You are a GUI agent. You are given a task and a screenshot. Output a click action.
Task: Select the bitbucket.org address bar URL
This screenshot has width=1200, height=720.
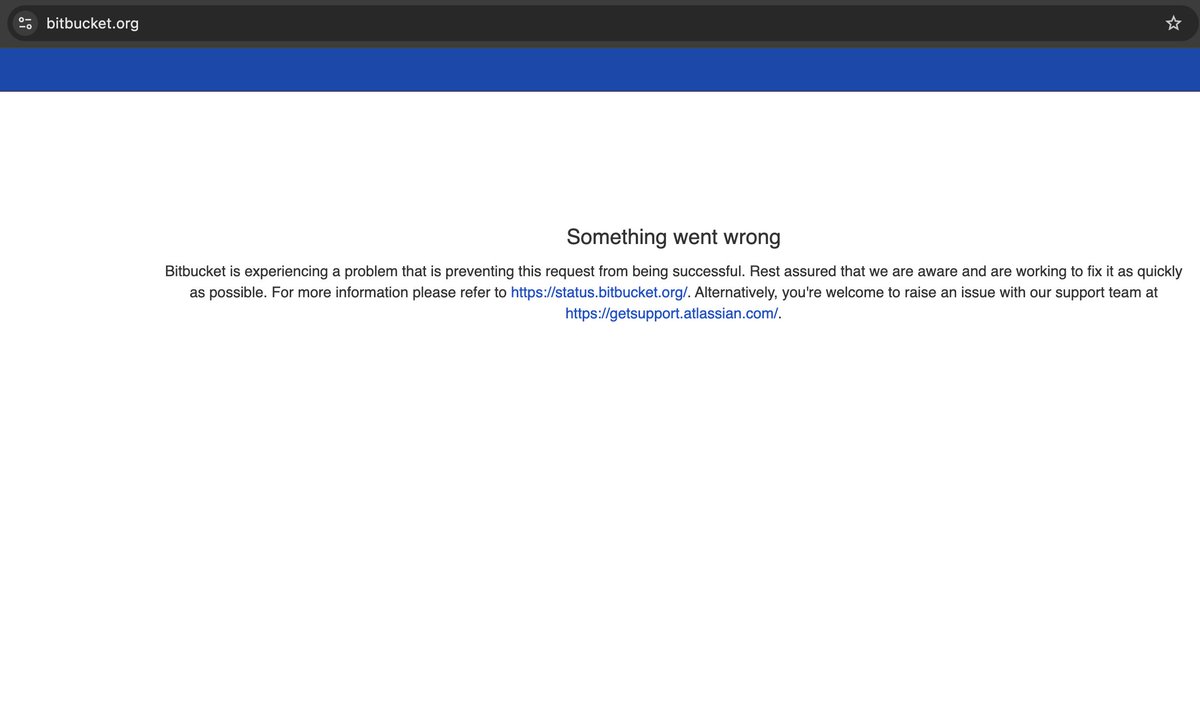(92, 23)
